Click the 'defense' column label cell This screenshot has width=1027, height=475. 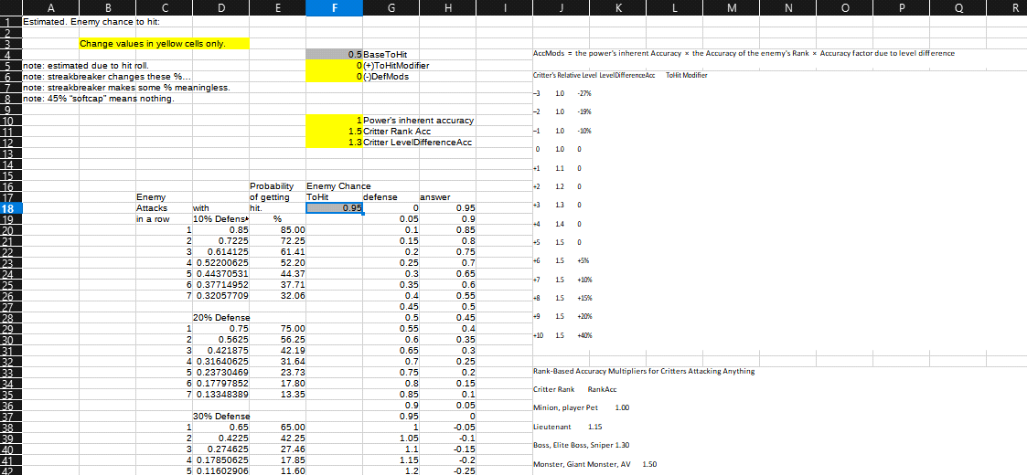coord(391,197)
